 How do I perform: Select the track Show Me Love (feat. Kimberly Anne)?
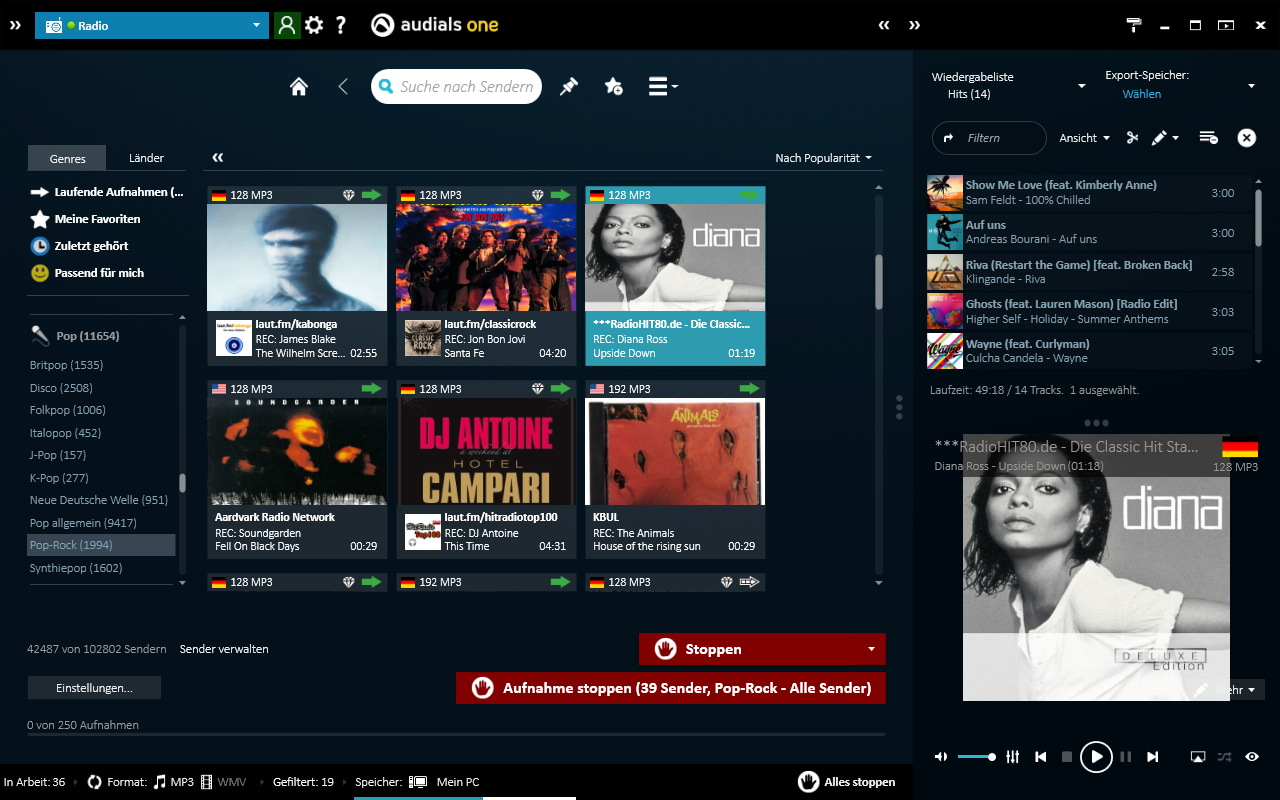pos(1089,192)
